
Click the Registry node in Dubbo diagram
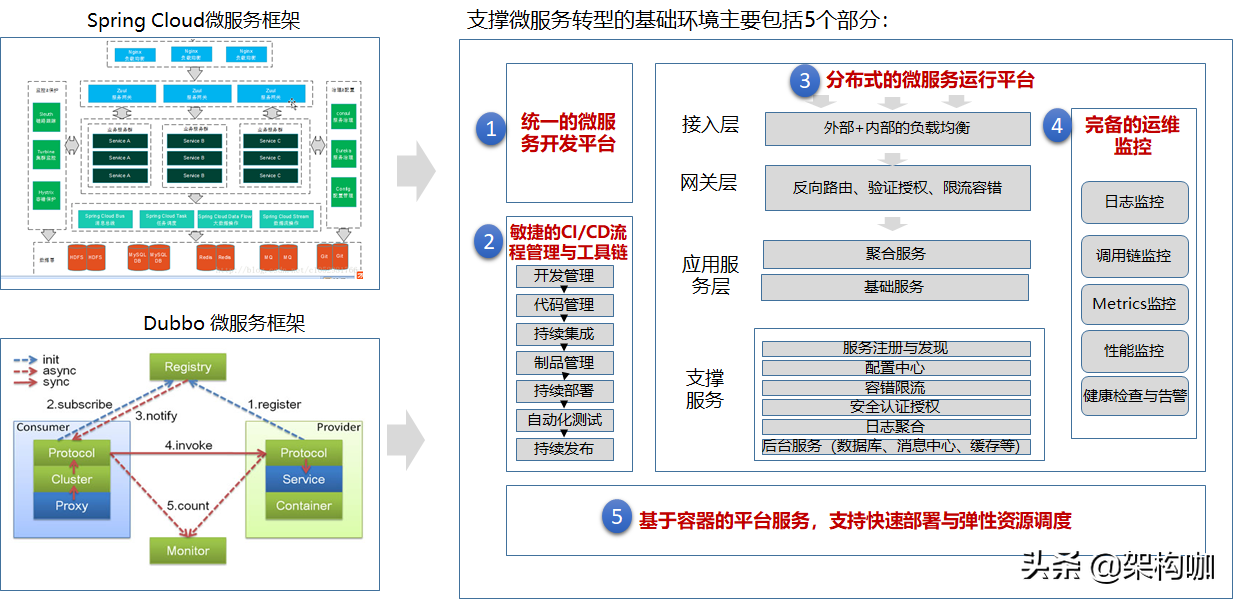click(188, 367)
